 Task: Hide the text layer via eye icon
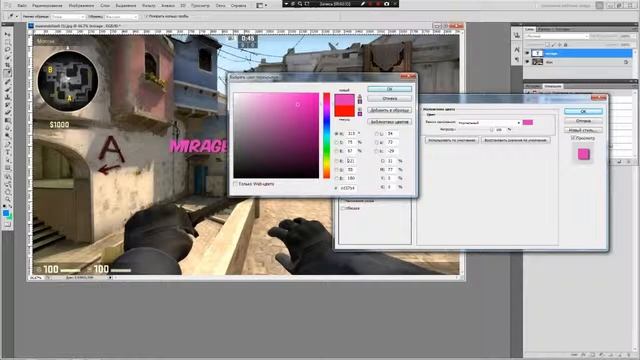click(527, 53)
